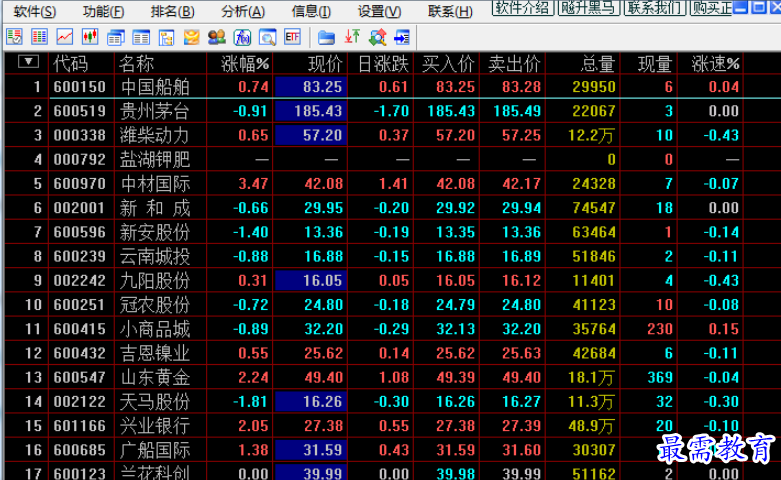This screenshot has width=781, height=480.
Task: Sort by the 名称 column header
Action: 136,64
